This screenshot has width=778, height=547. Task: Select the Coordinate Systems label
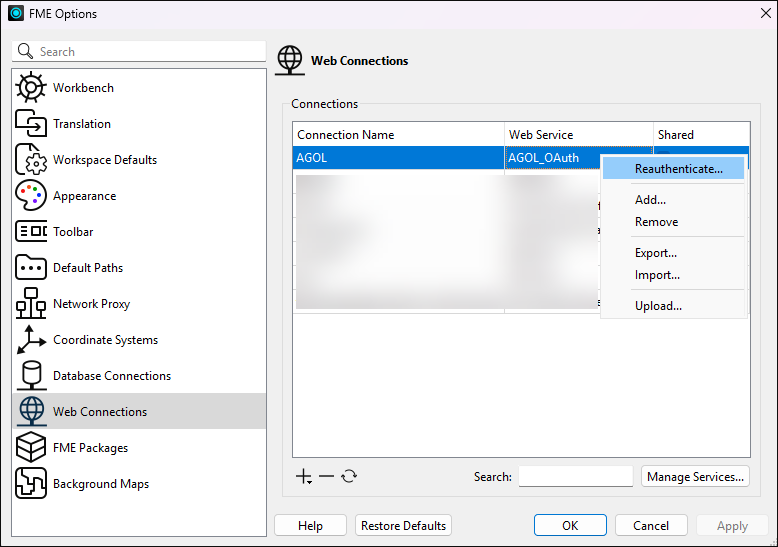coord(105,340)
